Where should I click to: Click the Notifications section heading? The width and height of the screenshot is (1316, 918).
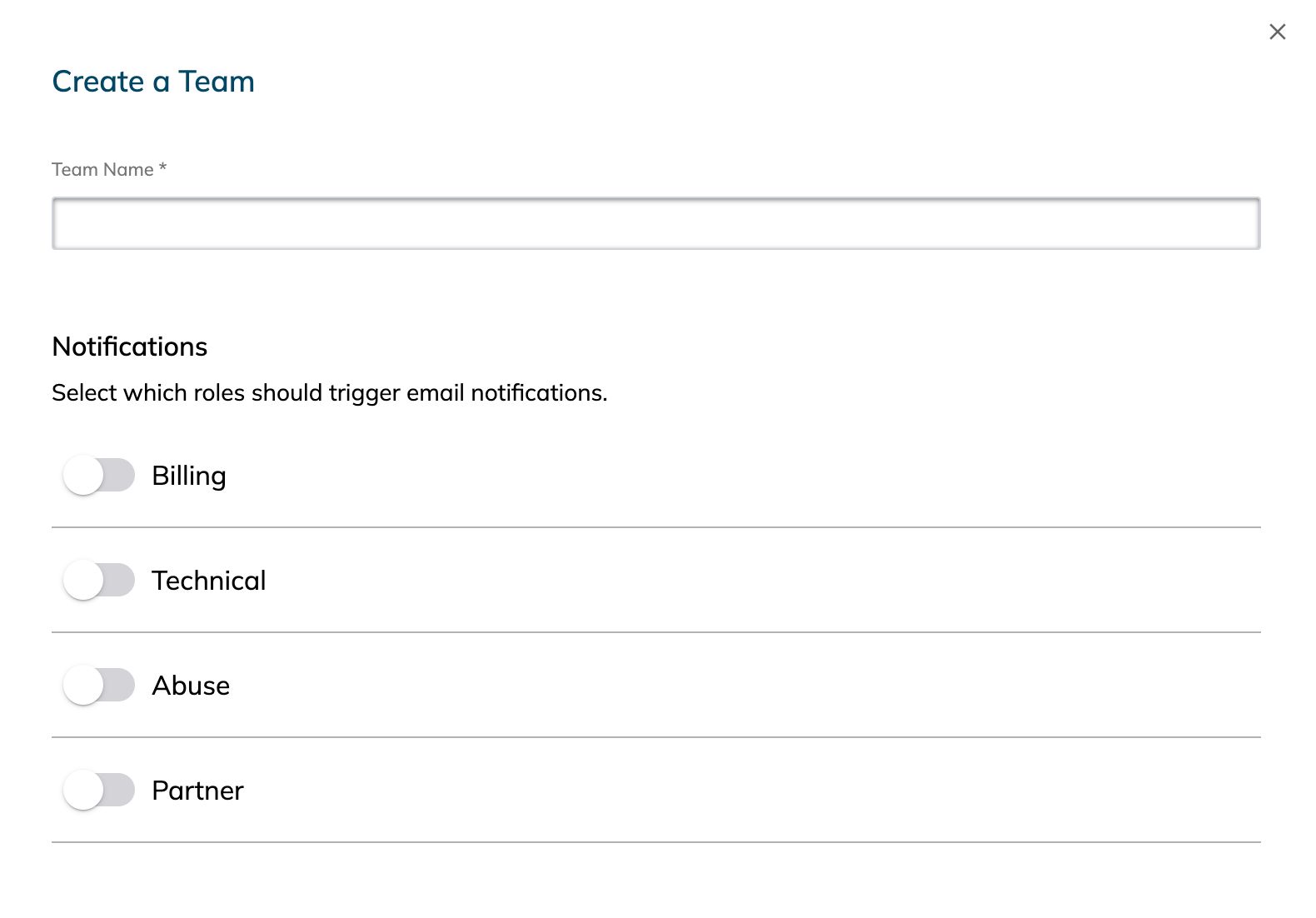pyautogui.click(x=129, y=347)
